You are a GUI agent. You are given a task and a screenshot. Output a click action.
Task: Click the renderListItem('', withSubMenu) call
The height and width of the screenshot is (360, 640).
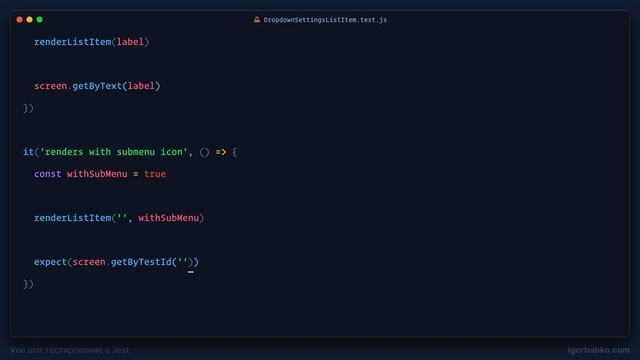[x=119, y=218]
